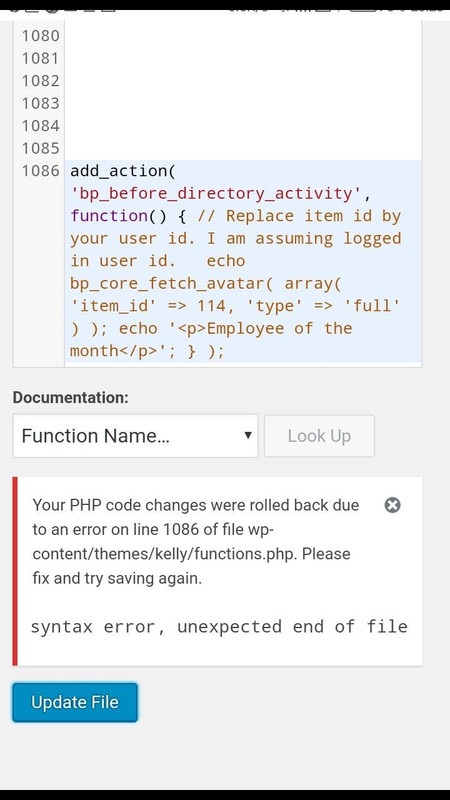Select line number 1085 in the gutter
This screenshot has width=450, height=800.
click(40, 148)
